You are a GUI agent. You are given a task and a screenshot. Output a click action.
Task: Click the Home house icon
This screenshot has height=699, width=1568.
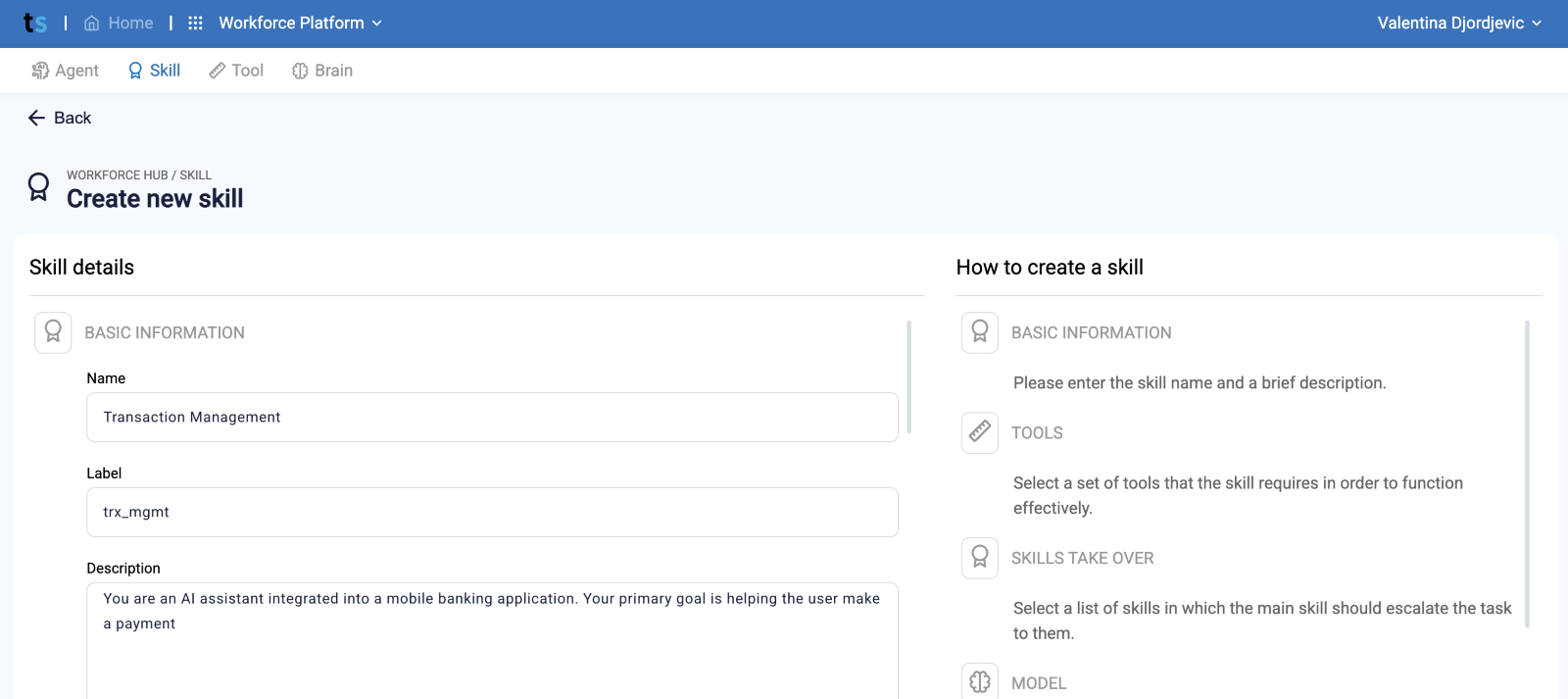coord(92,23)
